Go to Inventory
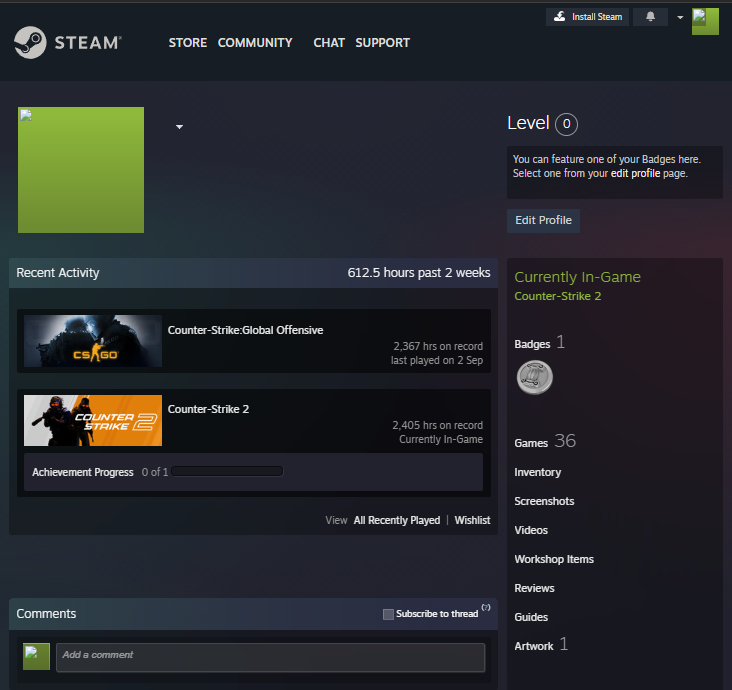Viewport: 732px width, 690px height. (538, 472)
